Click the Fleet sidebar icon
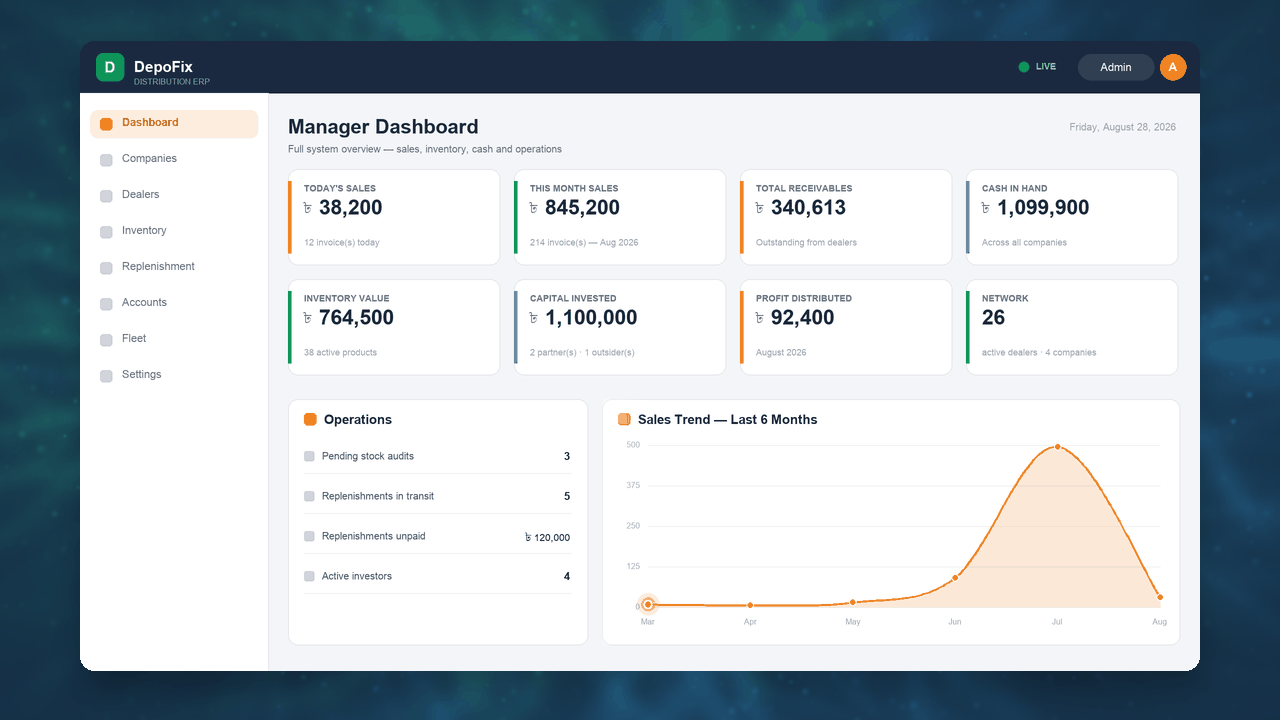This screenshot has height=720, width=1280. pos(106,340)
